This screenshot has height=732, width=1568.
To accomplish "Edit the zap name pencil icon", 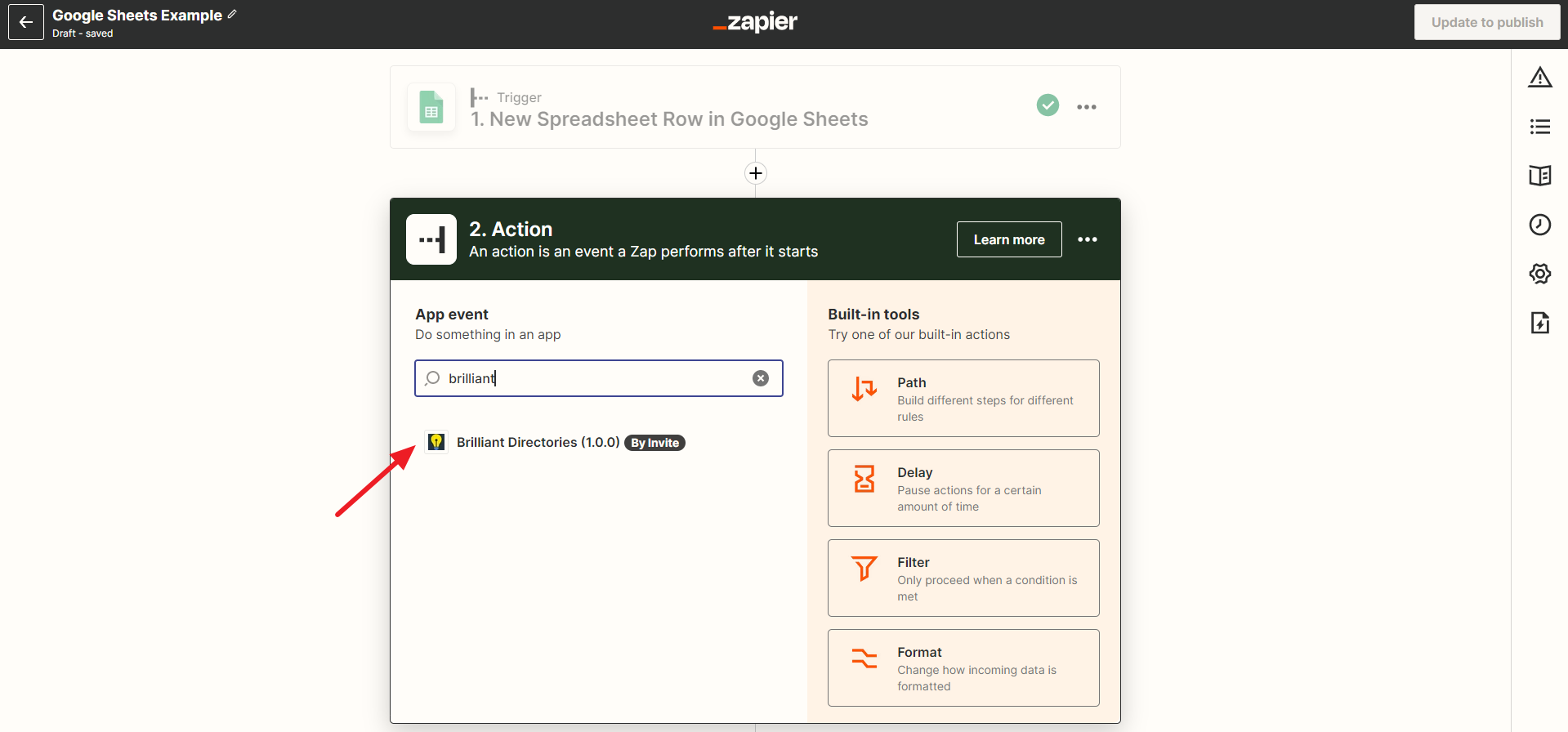I will (x=232, y=15).
